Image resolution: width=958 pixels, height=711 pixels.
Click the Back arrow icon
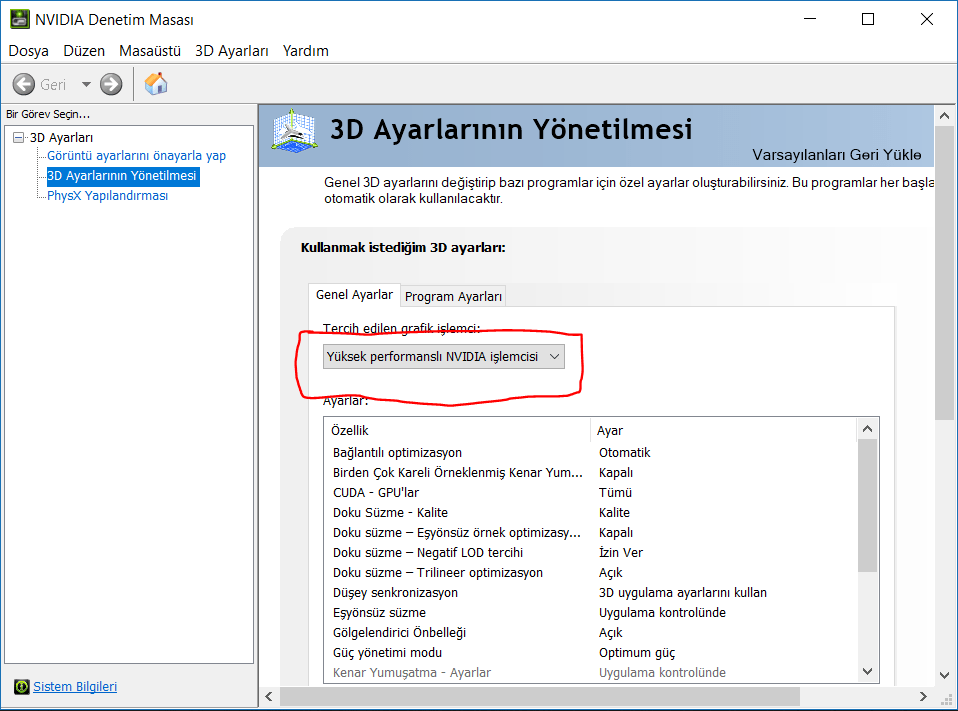(24, 84)
